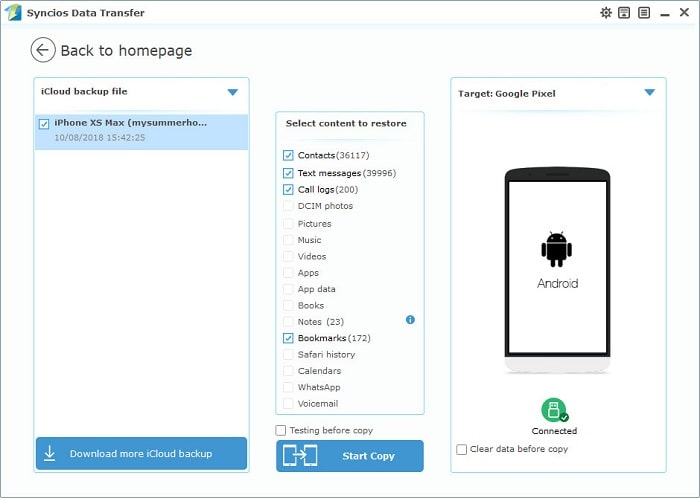
Task: Uncheck the Bookmarks checkbox
Action: (288, 338)
